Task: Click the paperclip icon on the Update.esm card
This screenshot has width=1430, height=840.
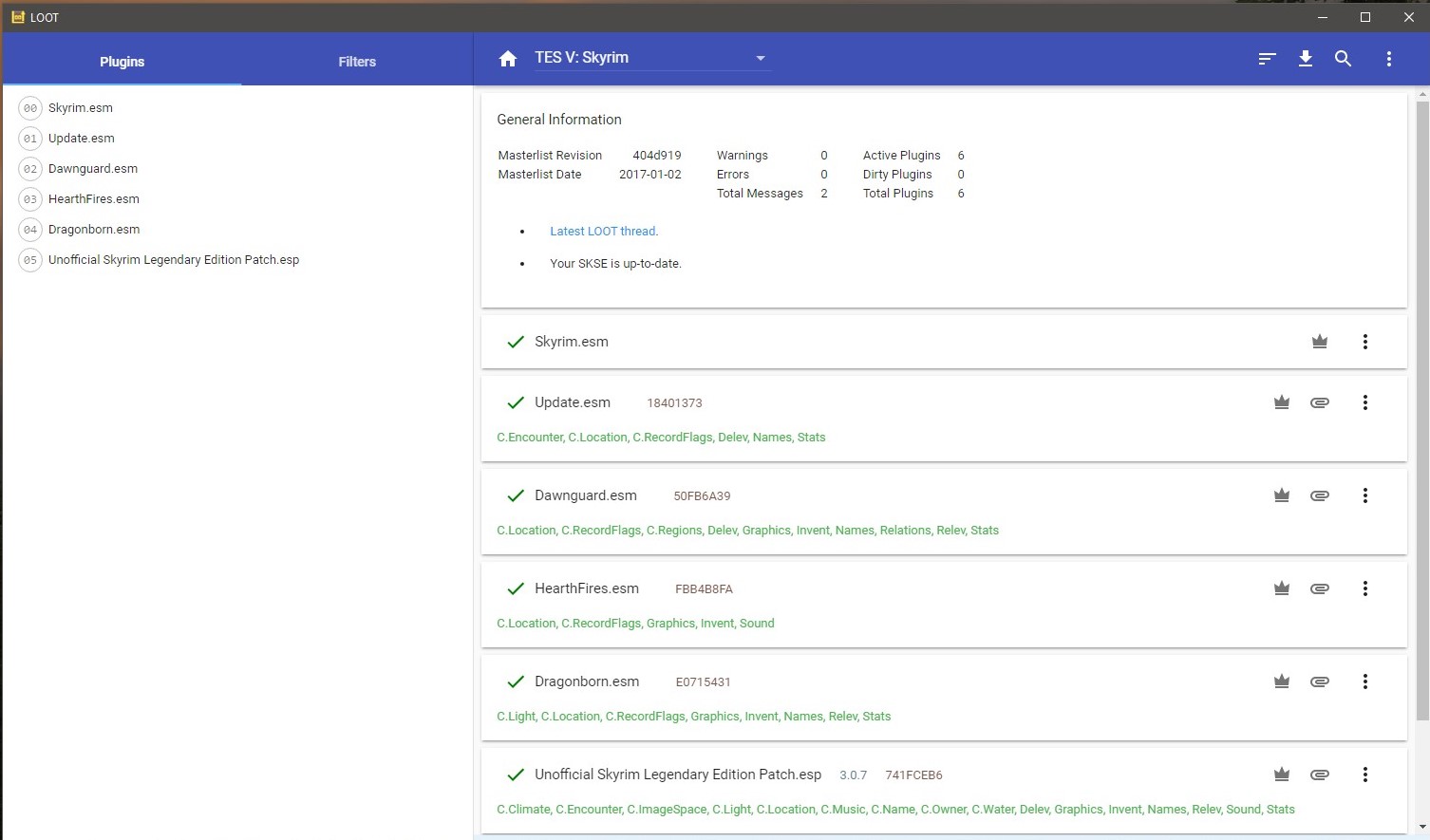Action: tap(1320, 402)
